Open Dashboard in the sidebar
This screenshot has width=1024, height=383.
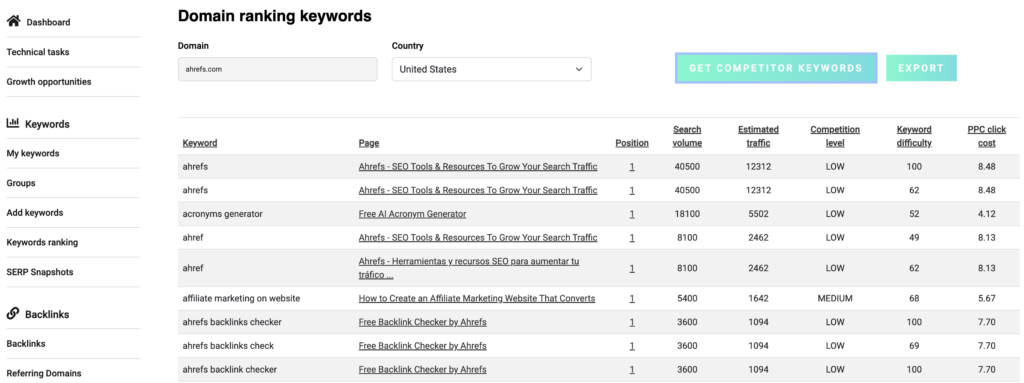(48, 22)
